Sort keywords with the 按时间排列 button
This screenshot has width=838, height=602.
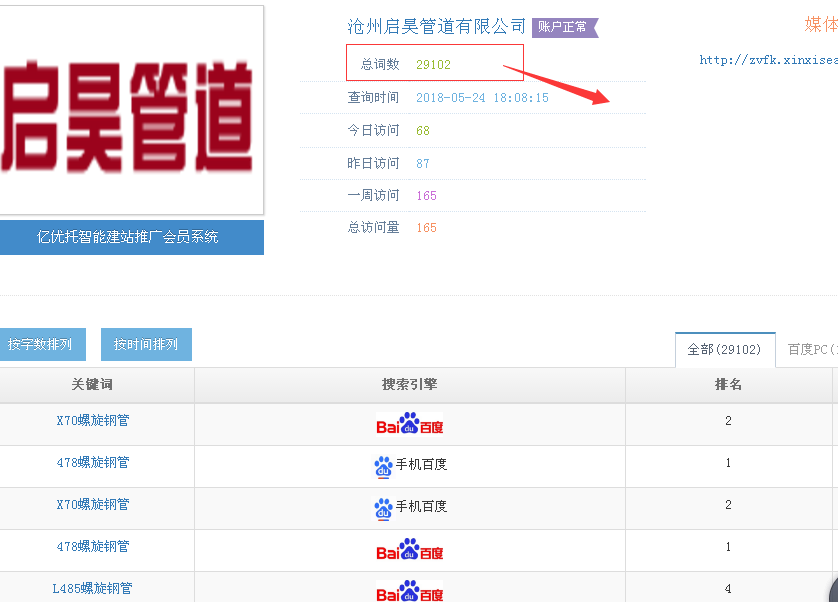146,344
